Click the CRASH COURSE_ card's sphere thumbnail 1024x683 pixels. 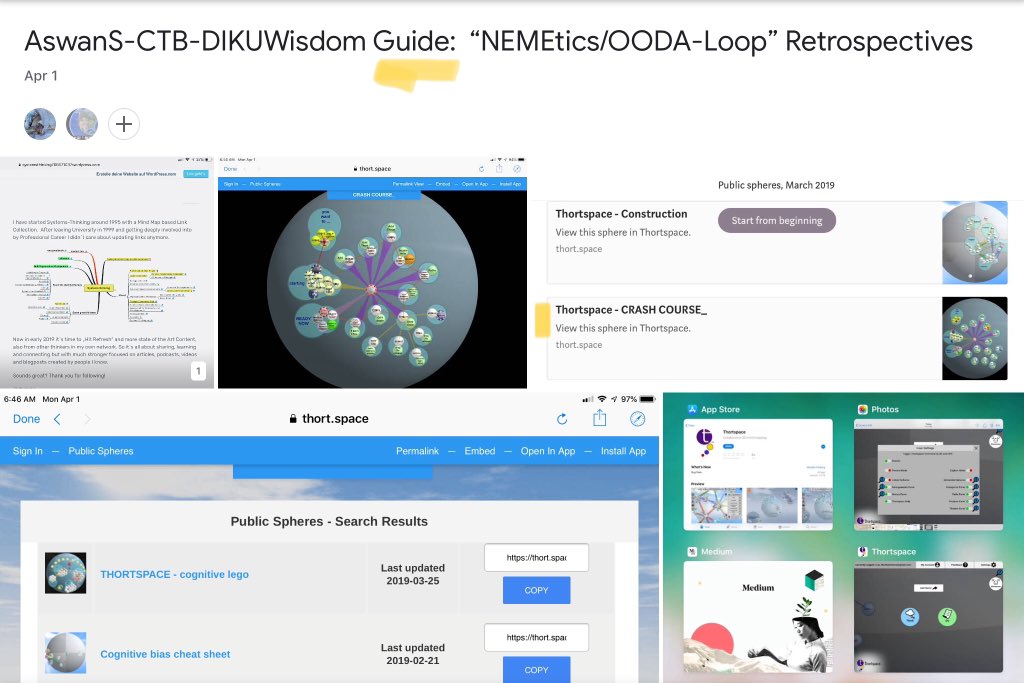974,338
